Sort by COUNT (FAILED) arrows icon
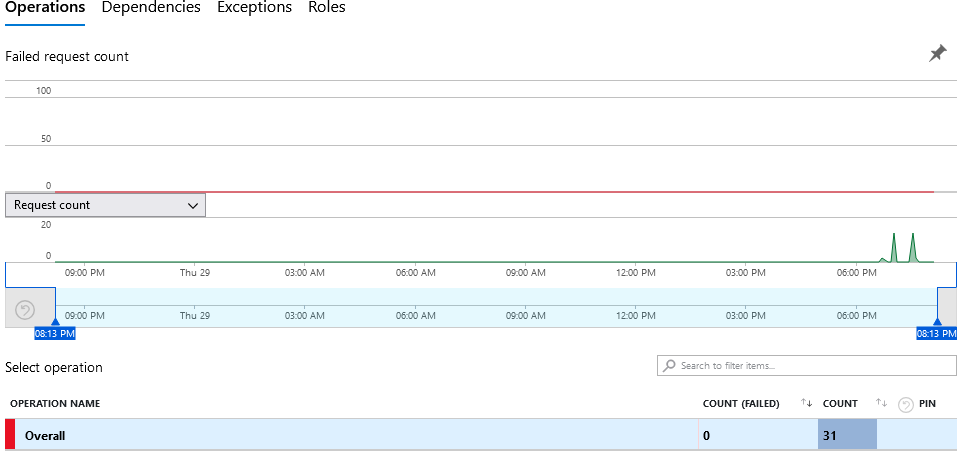The image size is (971, 472). coord(806,403)
